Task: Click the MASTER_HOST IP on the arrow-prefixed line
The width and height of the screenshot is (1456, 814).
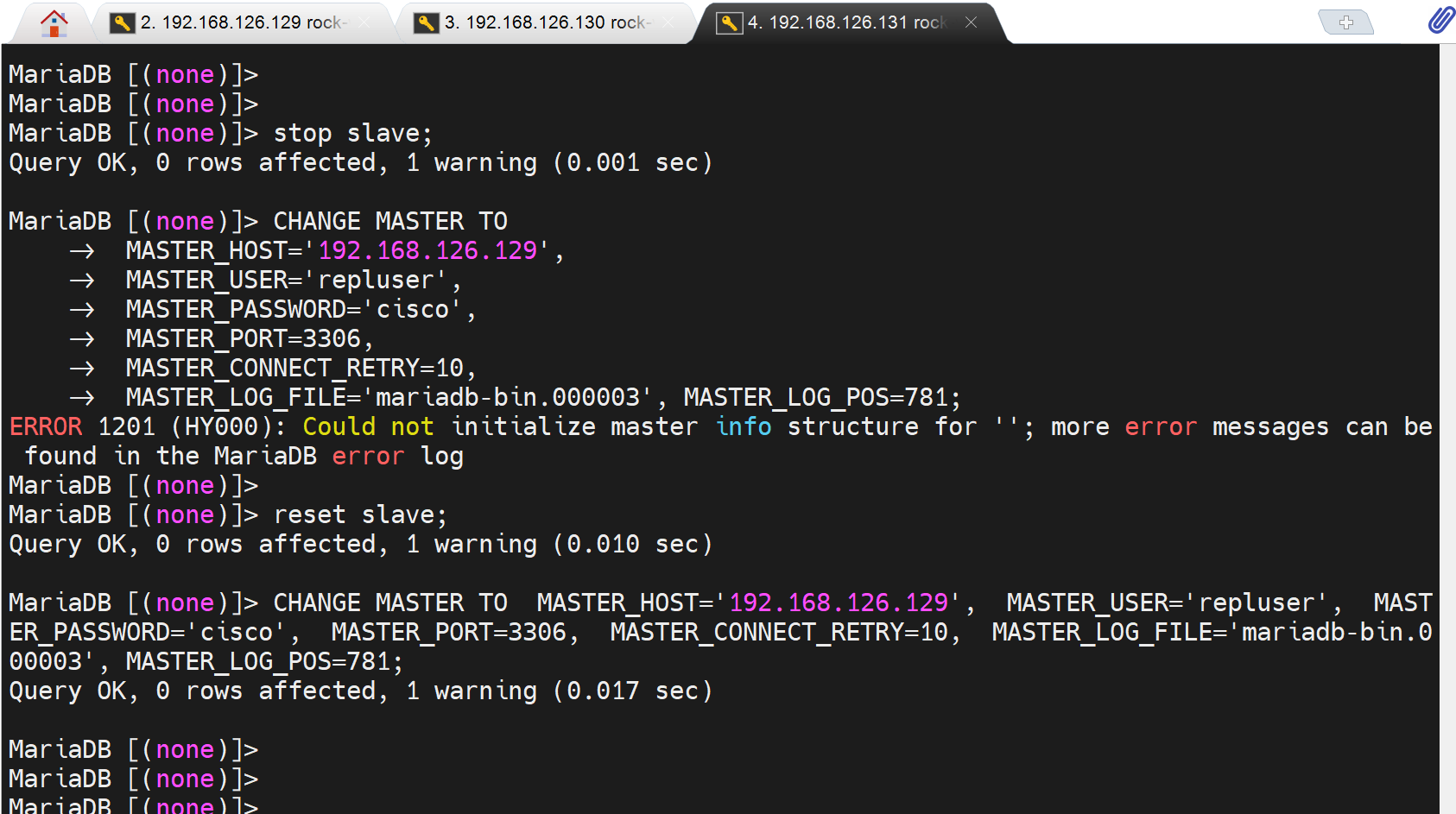Action: click(x=427, y=251)
